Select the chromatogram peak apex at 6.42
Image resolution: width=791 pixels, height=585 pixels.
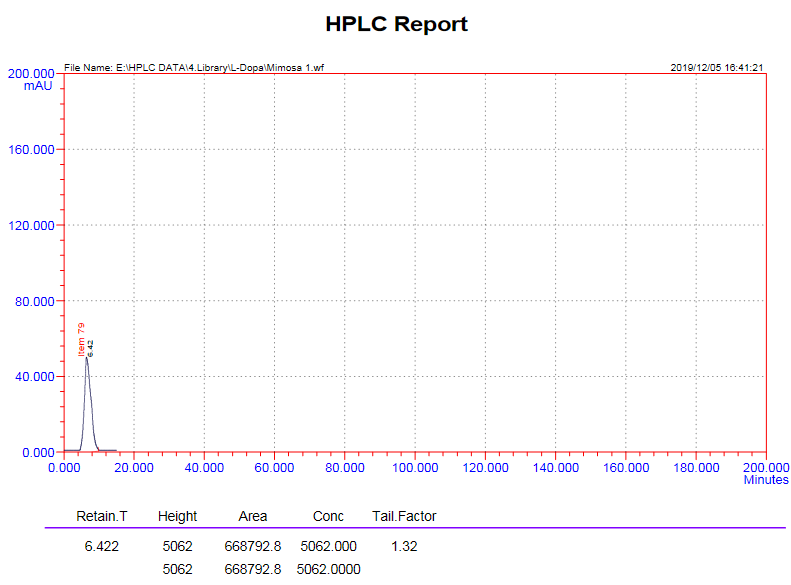pos(86,357)
